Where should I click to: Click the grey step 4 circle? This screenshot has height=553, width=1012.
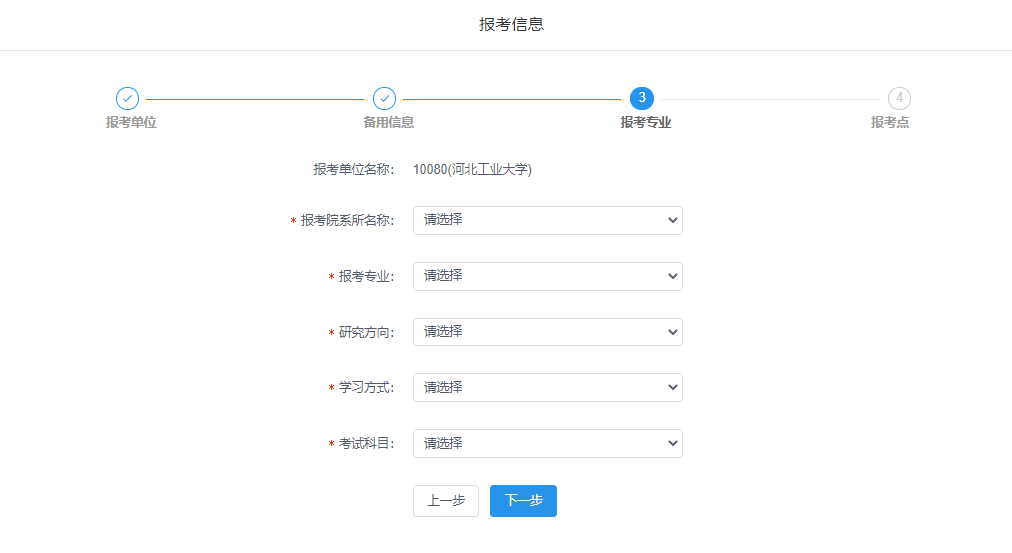tap(899, 98)
